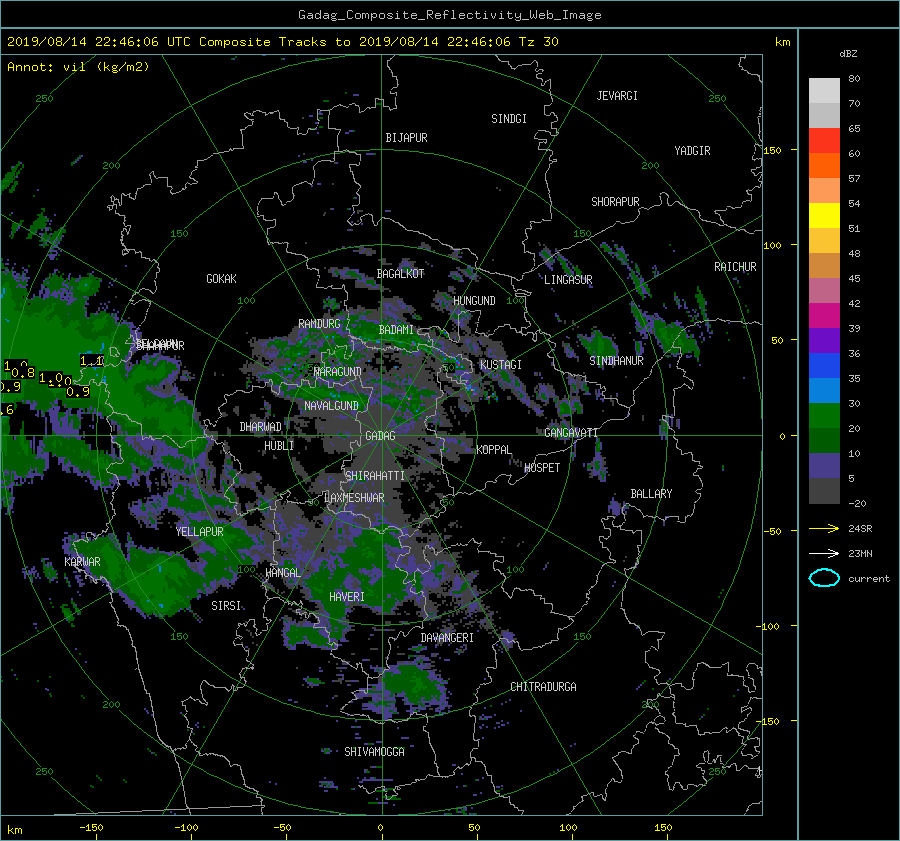Click the '-20' dBZ scale label
Viewport: 900px width, 841px height.
[x=857, y=503]
